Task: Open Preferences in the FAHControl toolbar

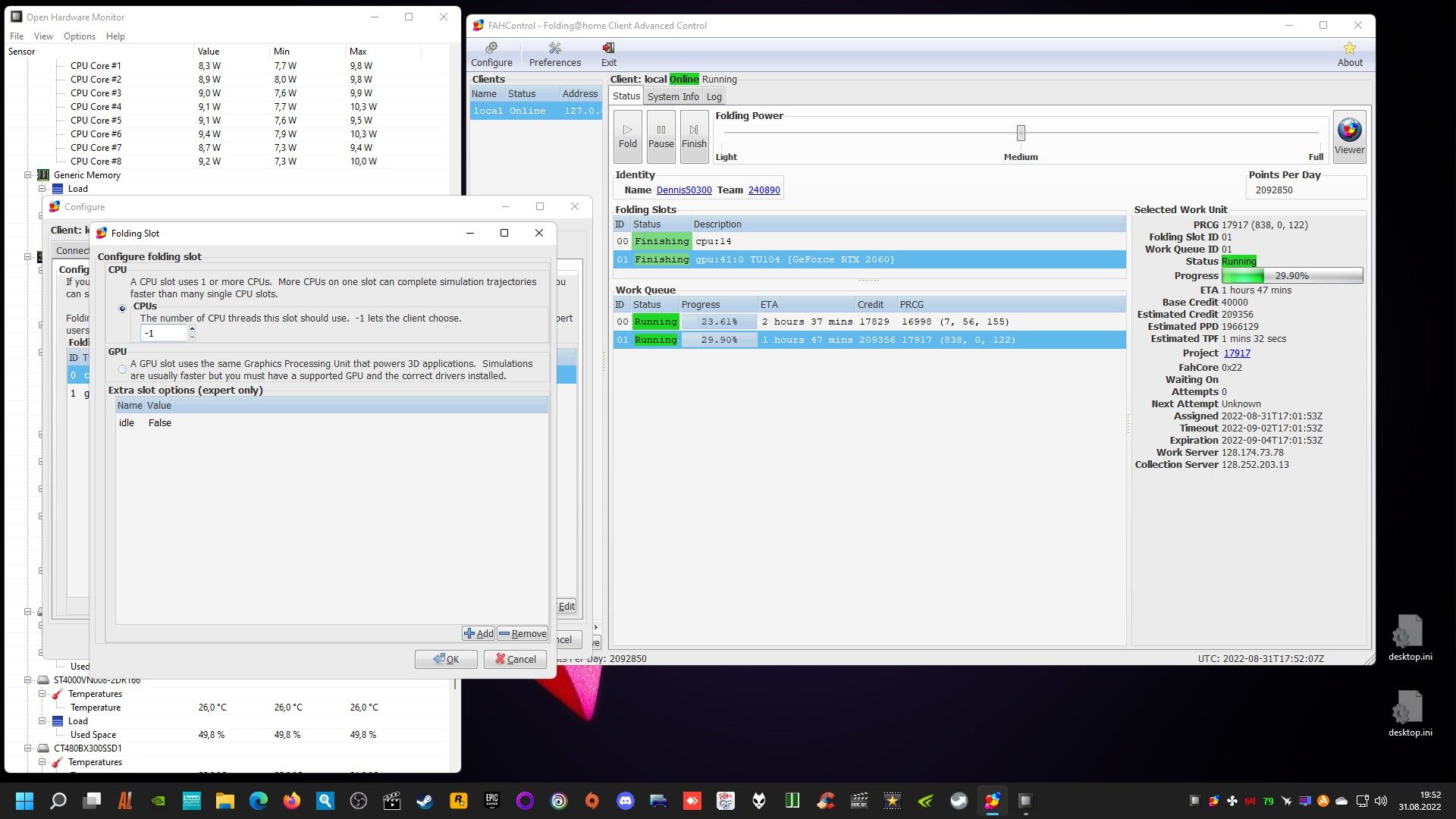Action: pos(554,55)
